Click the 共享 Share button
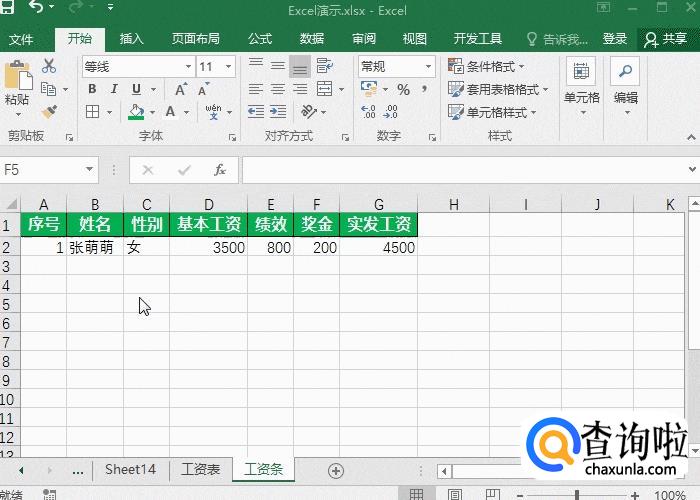Image resolution: width=700 pixels, height=500 pixels. [x=665, y=39]
